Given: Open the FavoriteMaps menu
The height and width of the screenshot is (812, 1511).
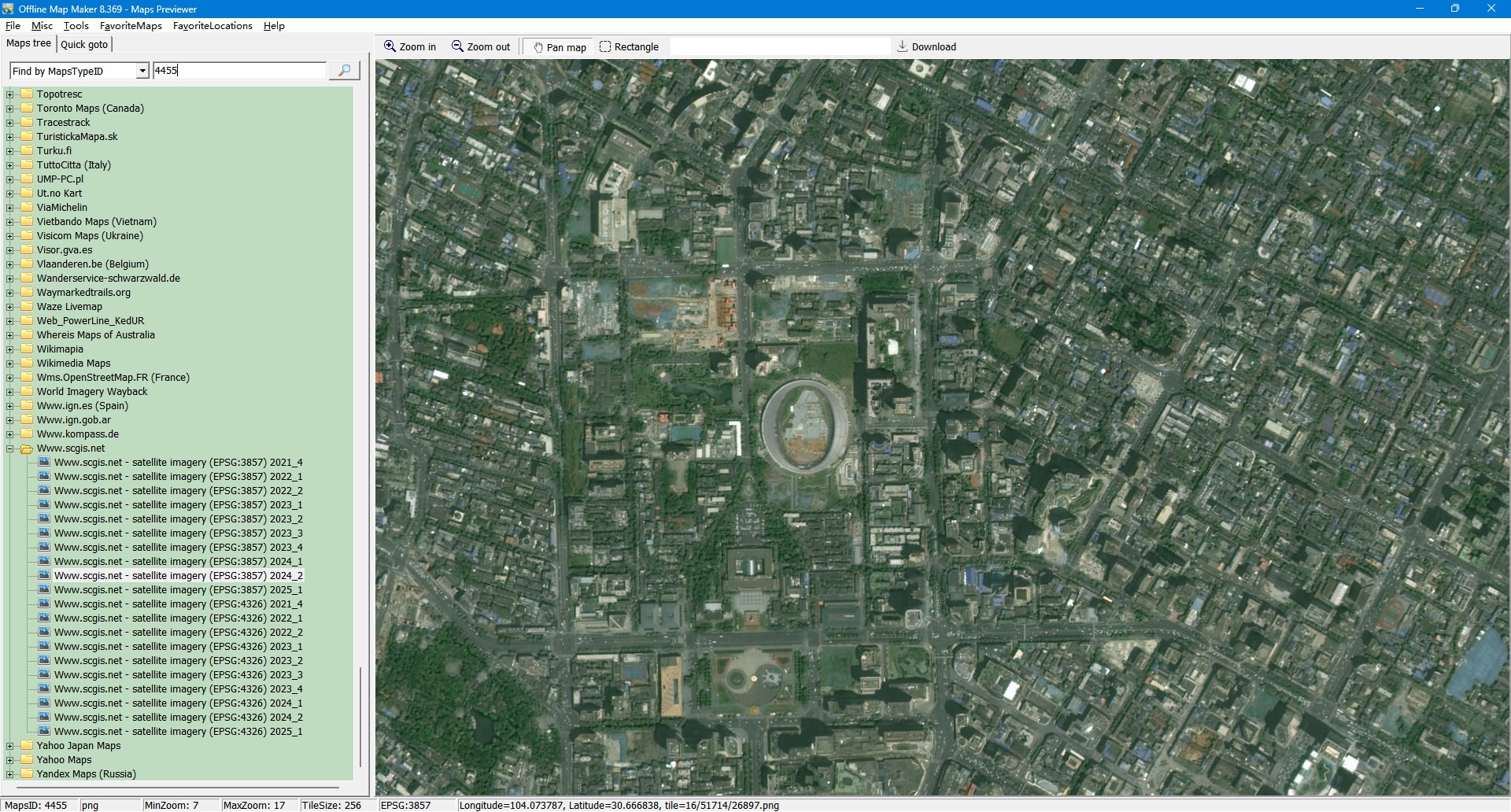Looking at the screenshot, I should click(131, 26).
